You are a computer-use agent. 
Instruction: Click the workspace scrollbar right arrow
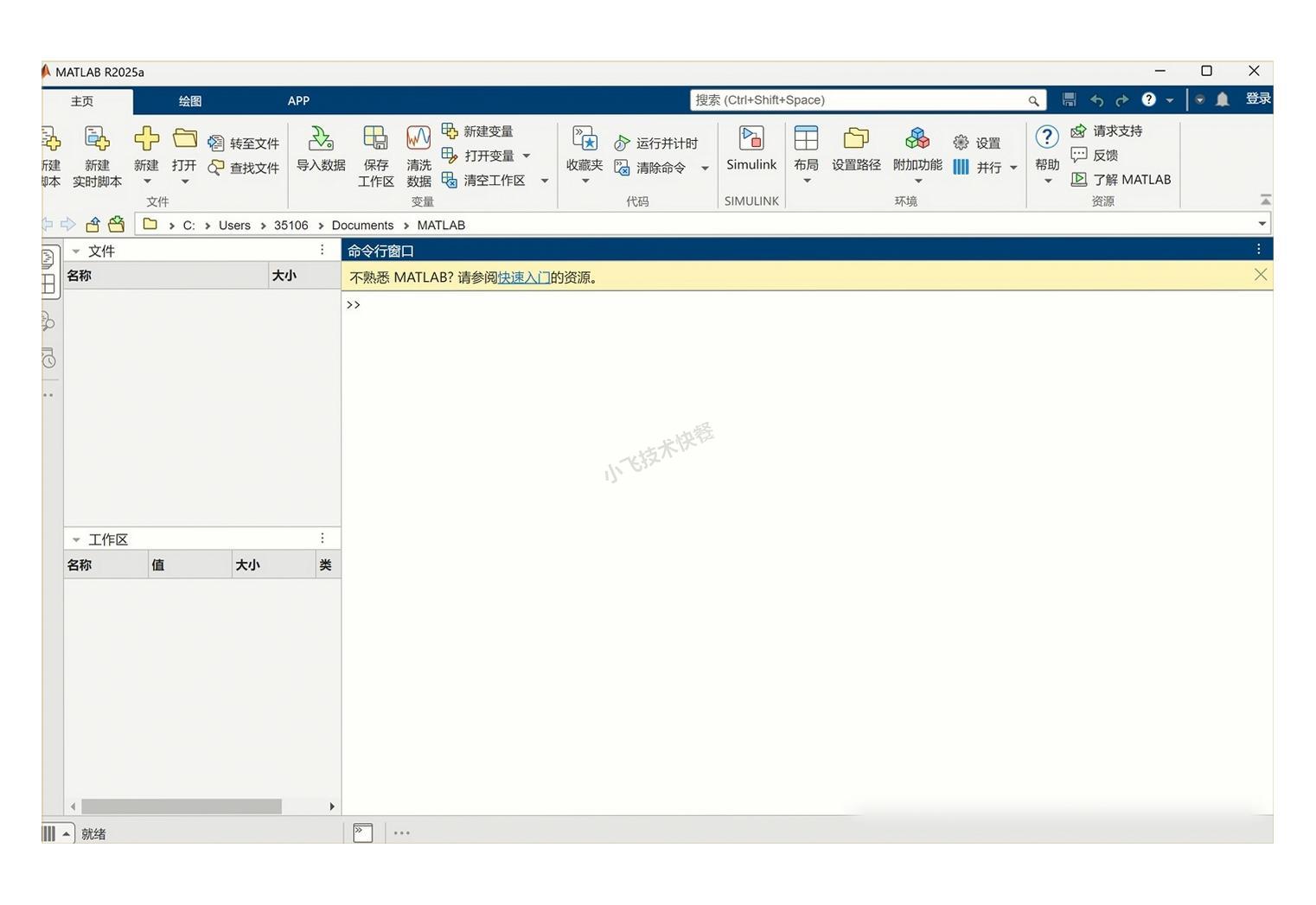[x=332, y=806]
